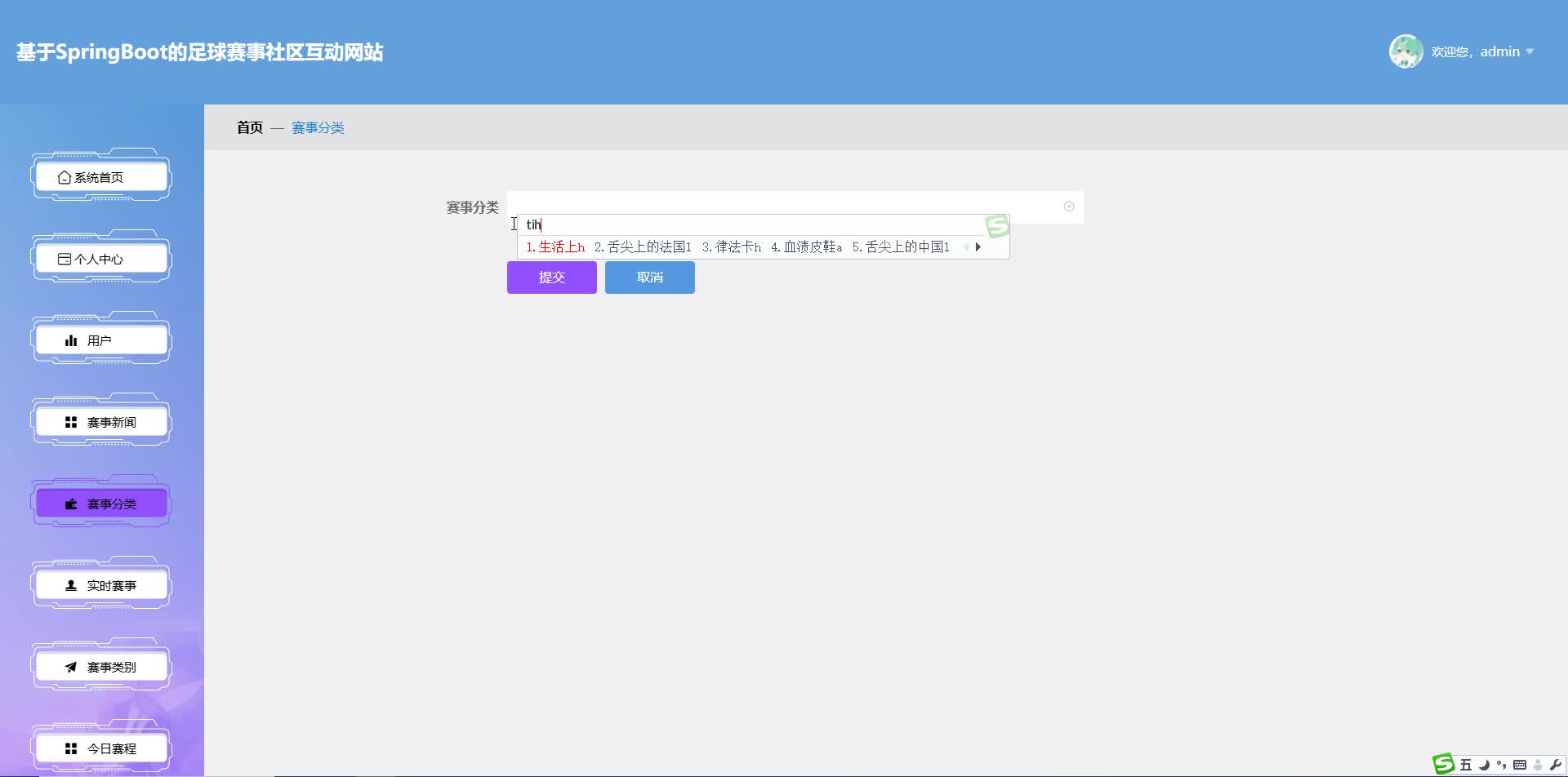The height and width of the screenshot is (777, 1568).
Task: Toggle Wubi input mode via 五 icon
Action: click(1465, 765)
